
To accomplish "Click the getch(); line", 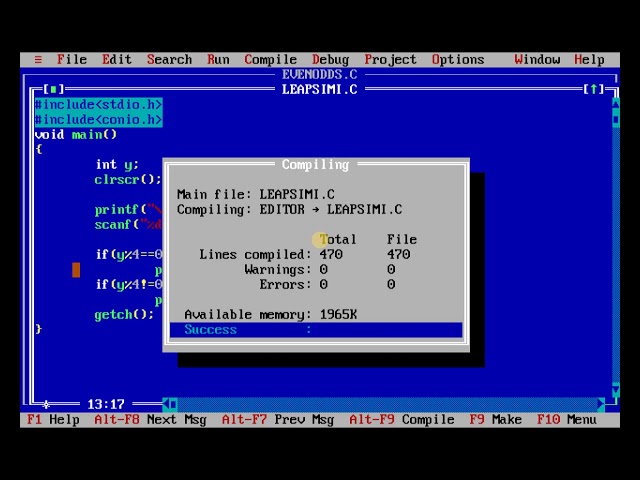I will point(124,315).
